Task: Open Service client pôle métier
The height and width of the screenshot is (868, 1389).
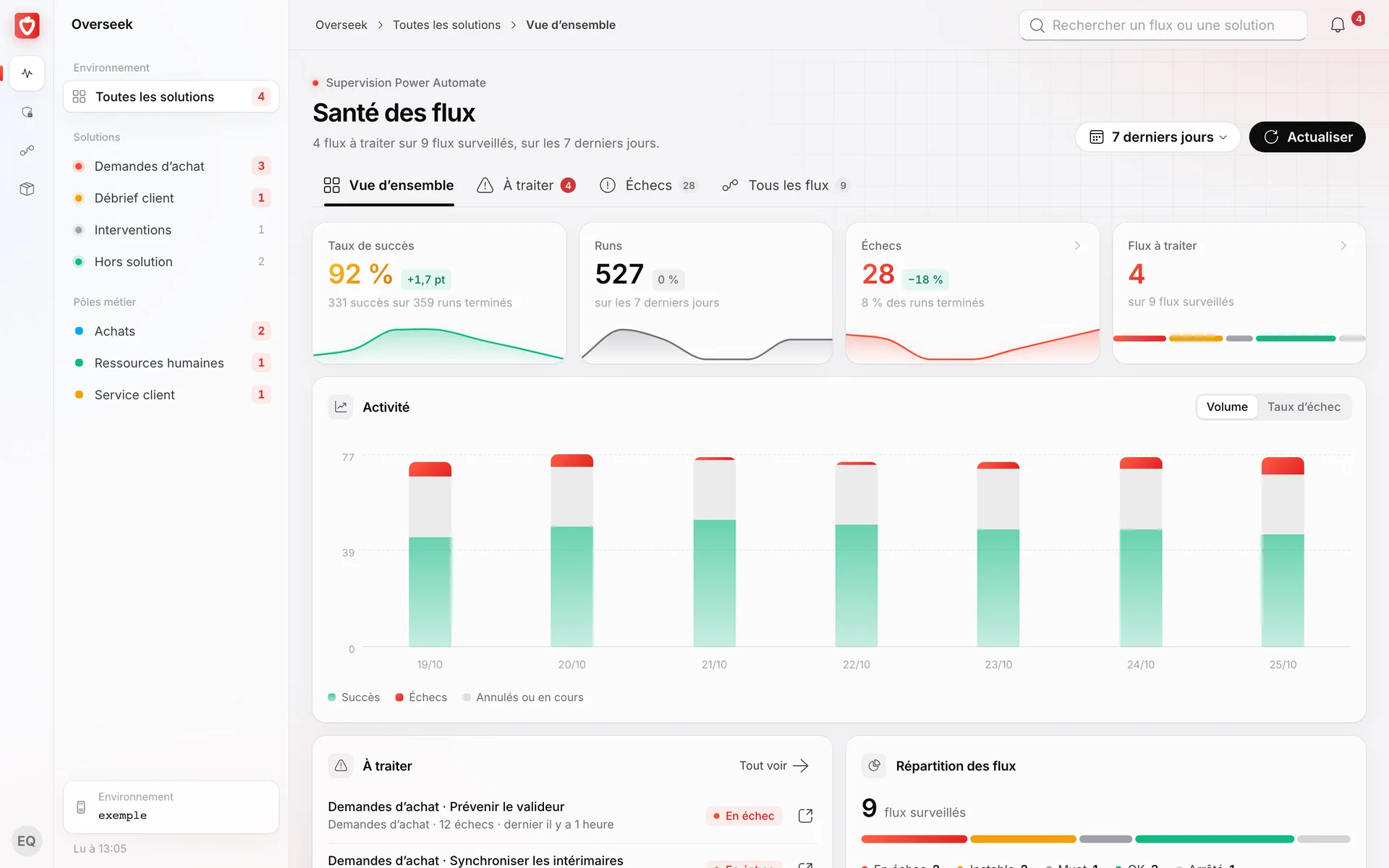Action: (x=171, y=395)
